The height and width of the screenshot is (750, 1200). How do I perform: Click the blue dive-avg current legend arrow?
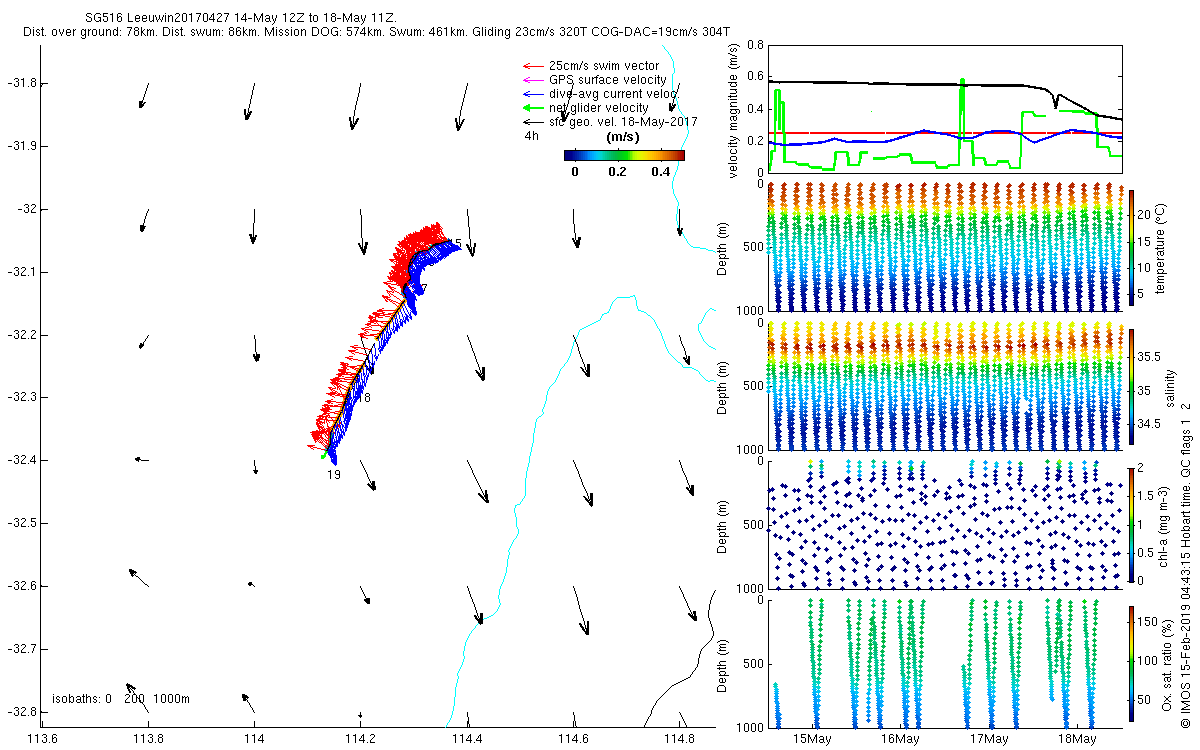tap(532, 94)
